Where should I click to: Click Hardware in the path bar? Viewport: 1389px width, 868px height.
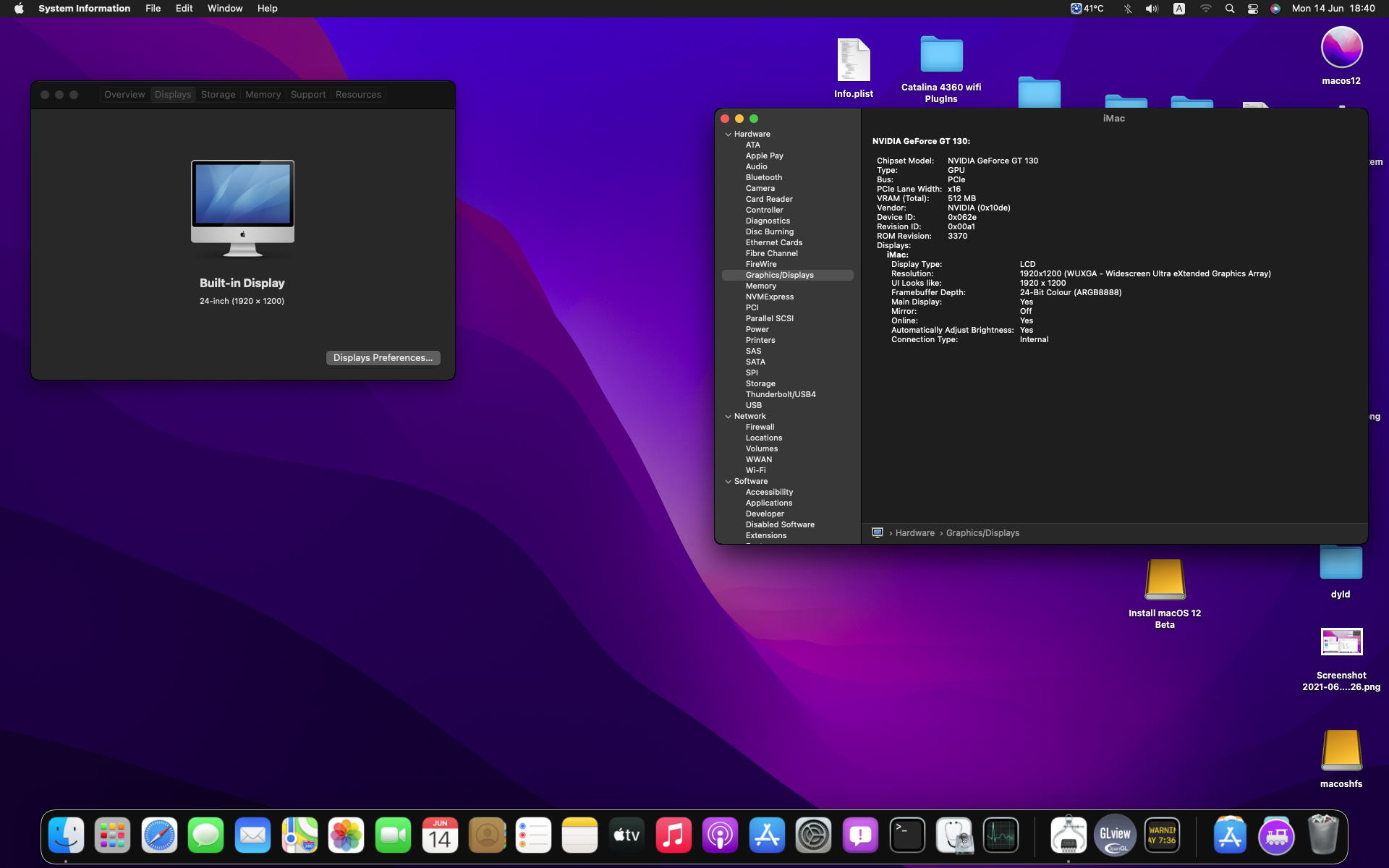click(x=914, y=533)
